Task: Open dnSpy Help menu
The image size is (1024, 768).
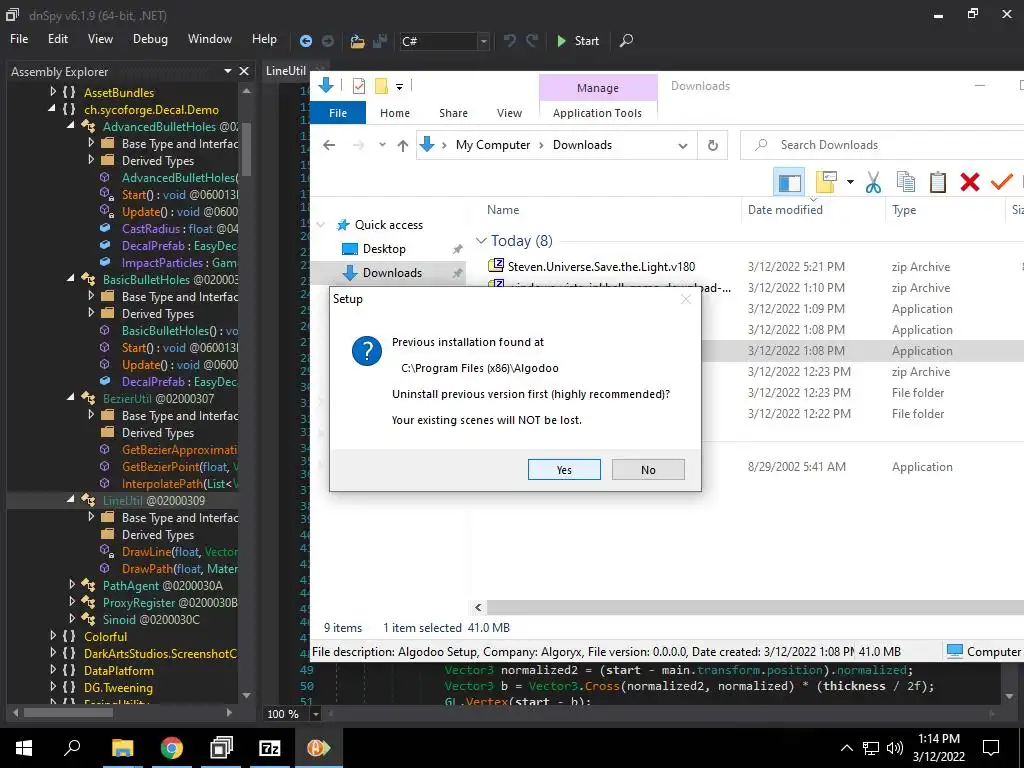Action: [264, 39]
